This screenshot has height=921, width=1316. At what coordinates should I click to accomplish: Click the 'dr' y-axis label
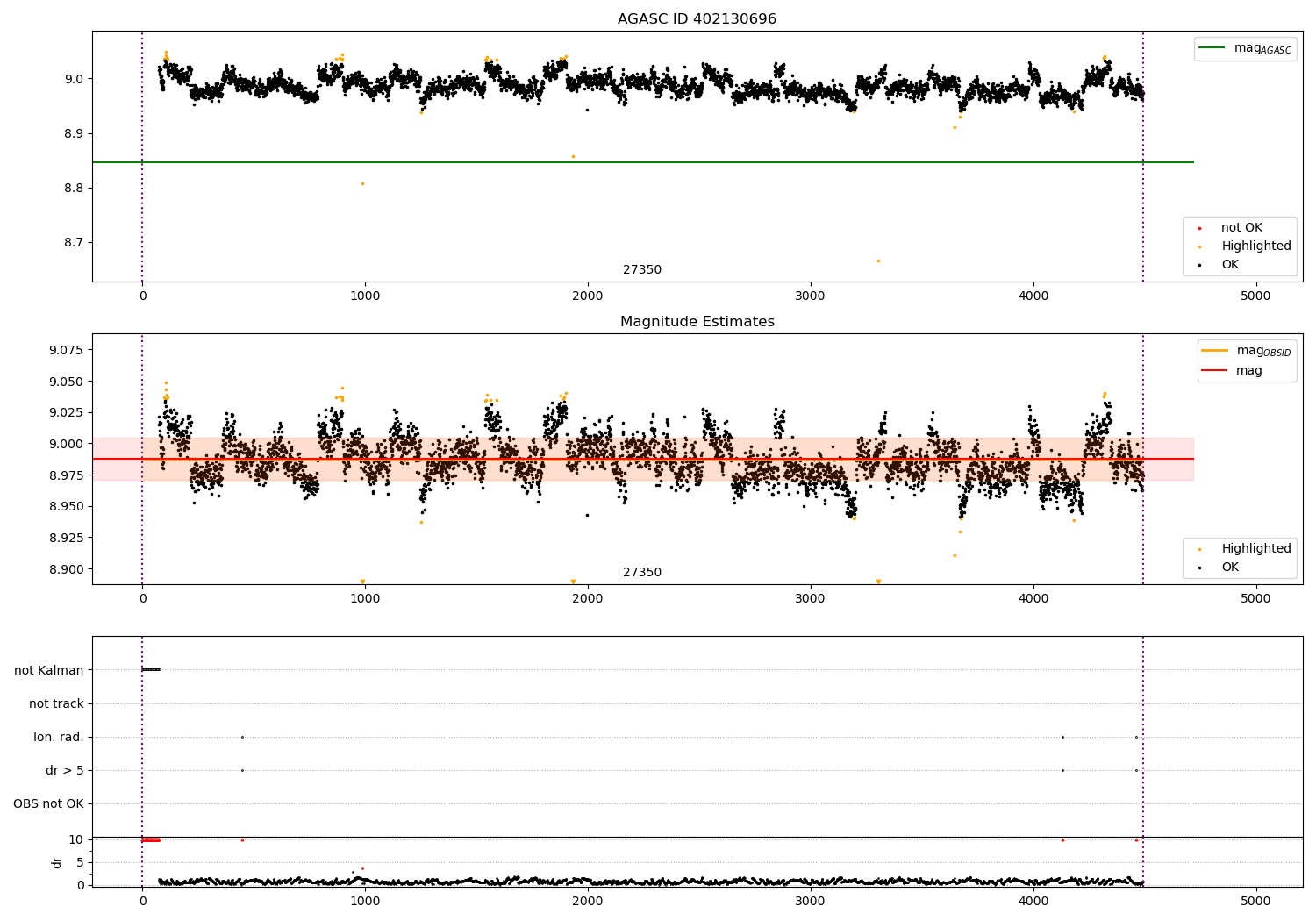[57, 862]
